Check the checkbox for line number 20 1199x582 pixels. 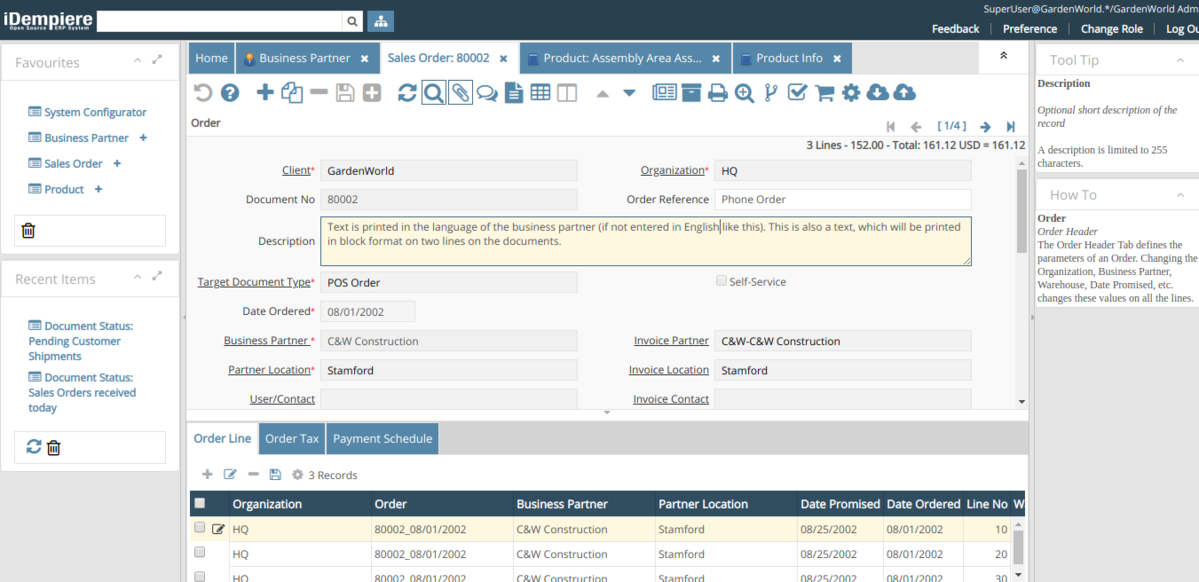click(200, 553)
